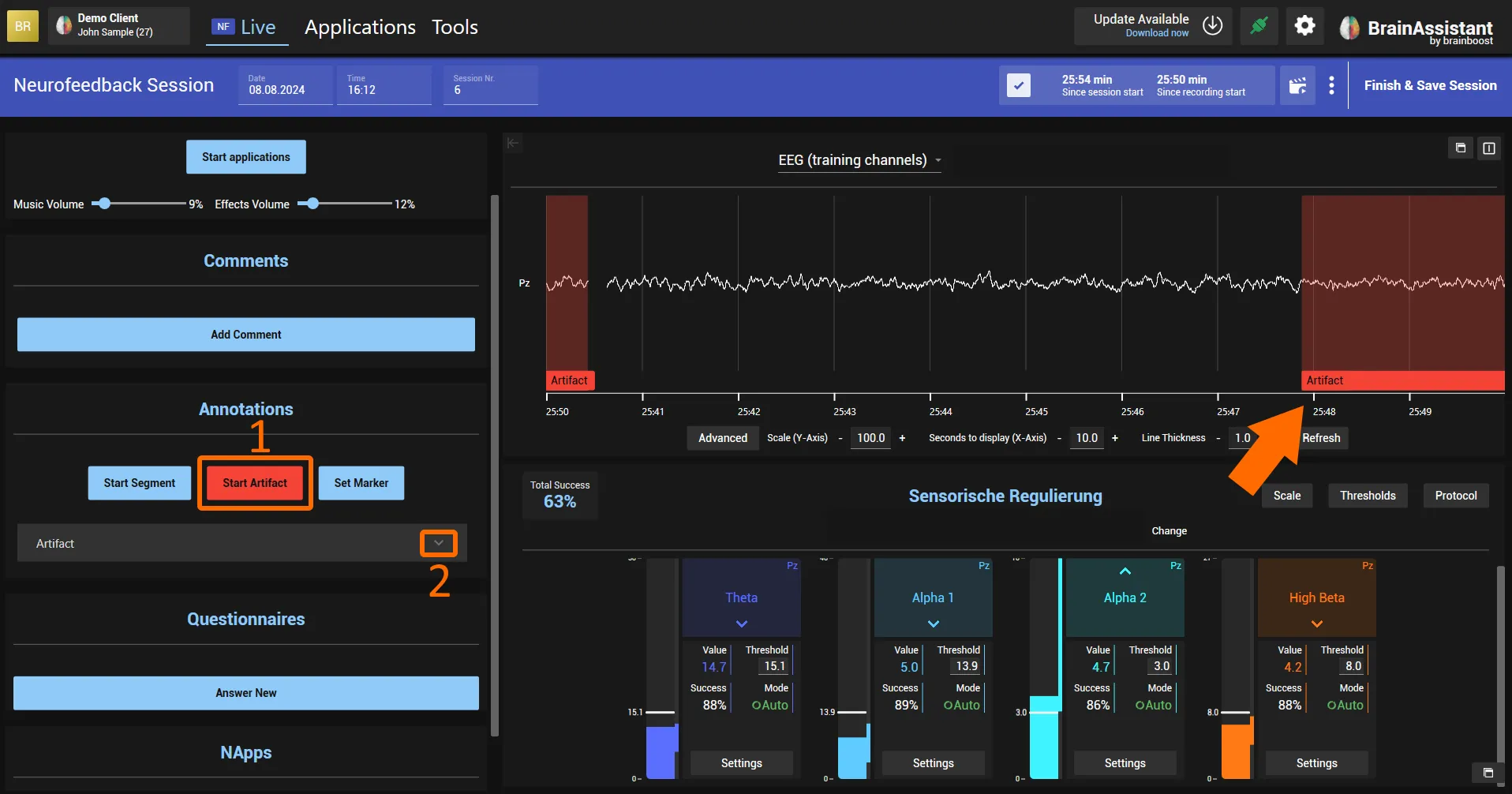Click the Alpha 2 up chevron

pos(1125,571)
